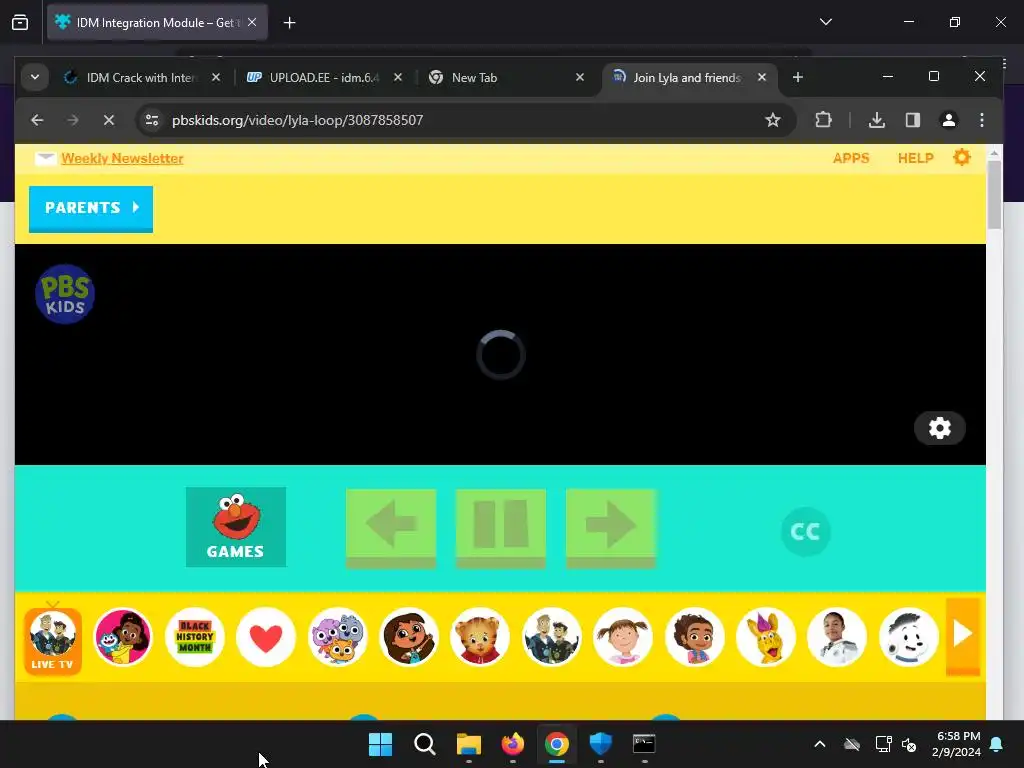
Task: View site information icon in address bar
Action: click(152, 120)
